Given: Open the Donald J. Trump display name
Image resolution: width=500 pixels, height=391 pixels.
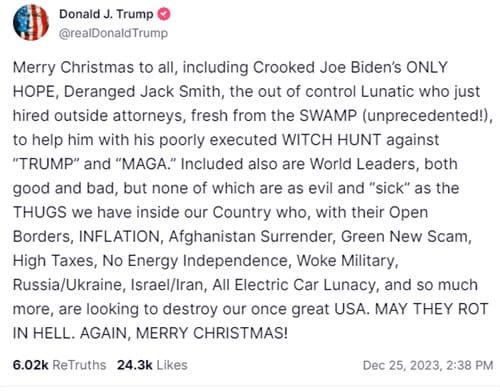Looking at the screenshot, I should (x=106, y=14).
